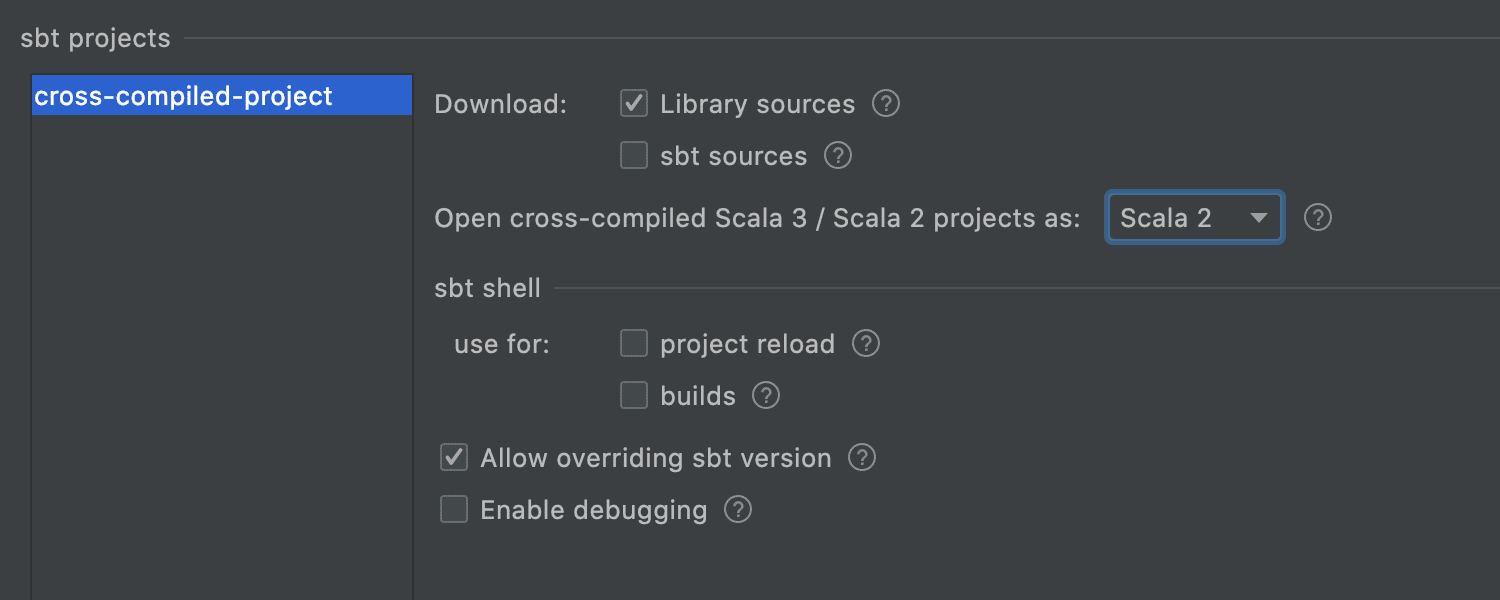This screenshot has height=600, width=1500.
Task: Click help icon next to Library sources
Action: (886, 104)
